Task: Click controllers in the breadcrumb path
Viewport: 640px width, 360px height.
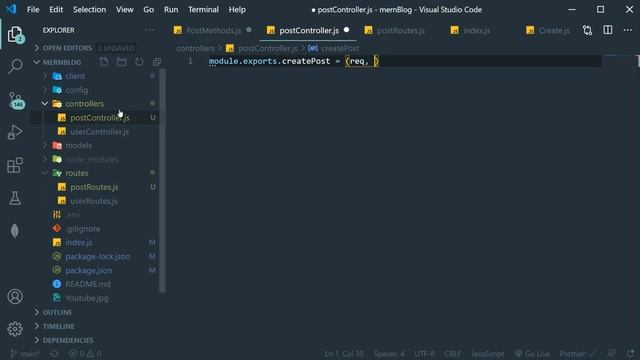Action: point(196,49)
